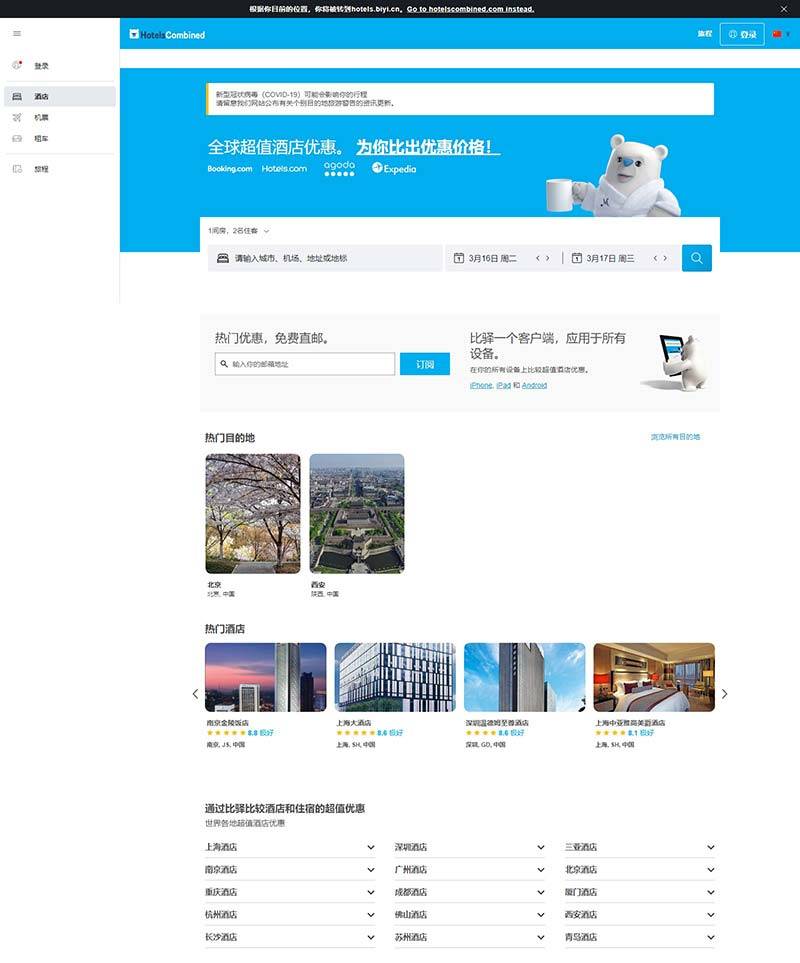800x963 pixels.
Task: Show next hotels with the carousel right arrow
Action: [x=724, y=694]
